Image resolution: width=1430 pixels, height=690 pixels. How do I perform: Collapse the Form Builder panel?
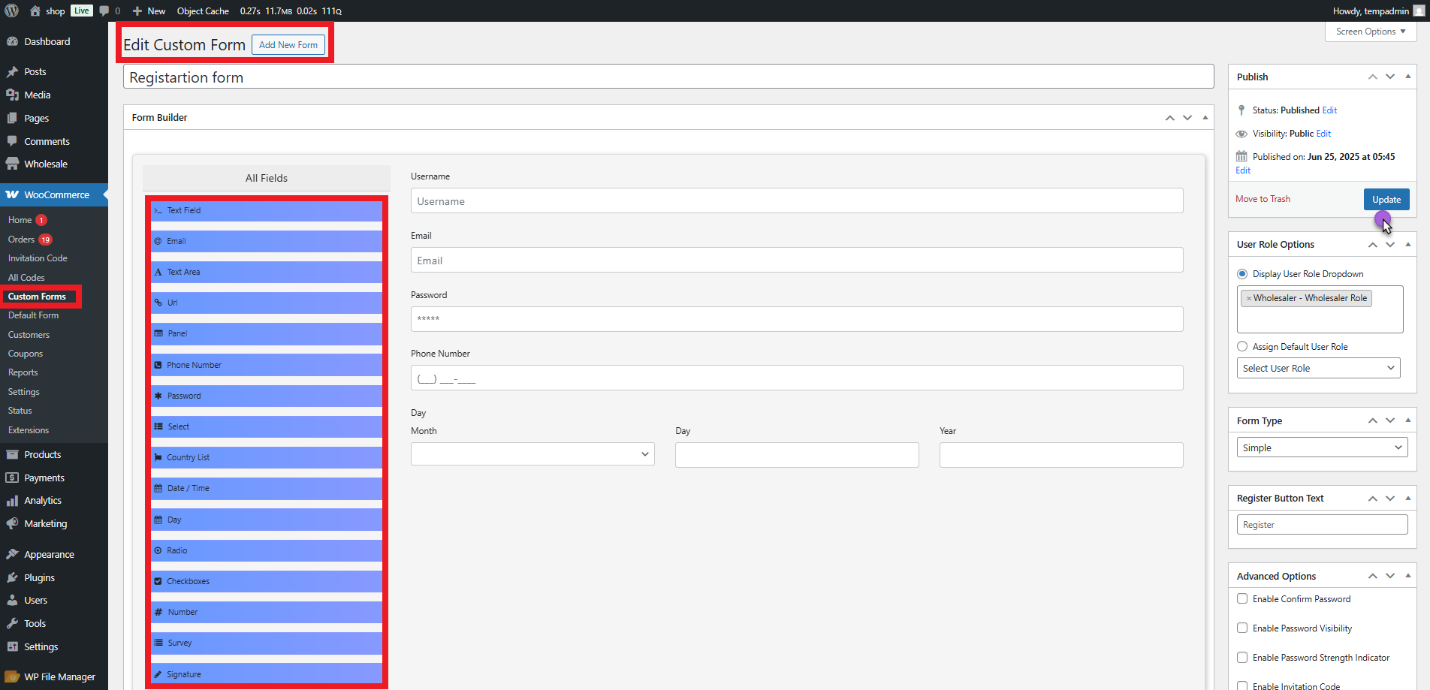(1205, 117)
